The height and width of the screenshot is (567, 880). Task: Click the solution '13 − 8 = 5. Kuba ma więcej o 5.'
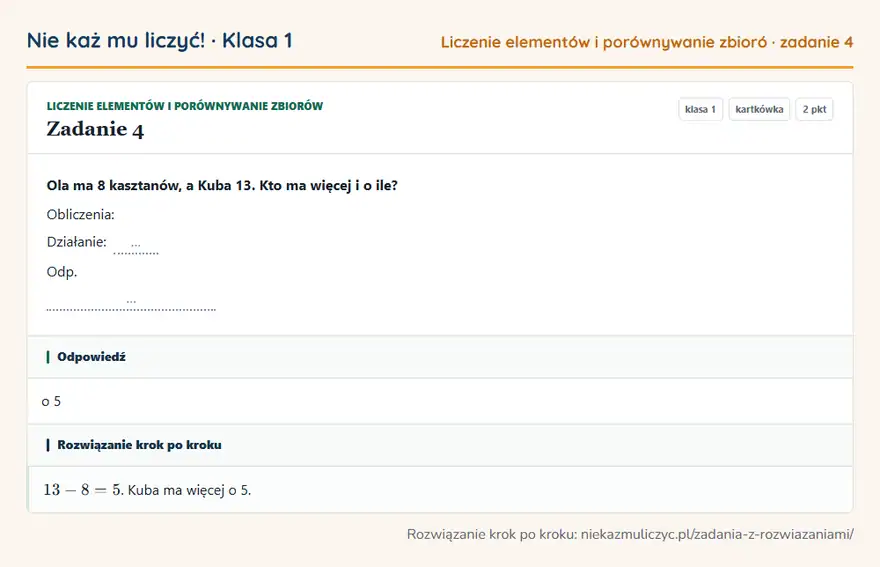point(148,490)
